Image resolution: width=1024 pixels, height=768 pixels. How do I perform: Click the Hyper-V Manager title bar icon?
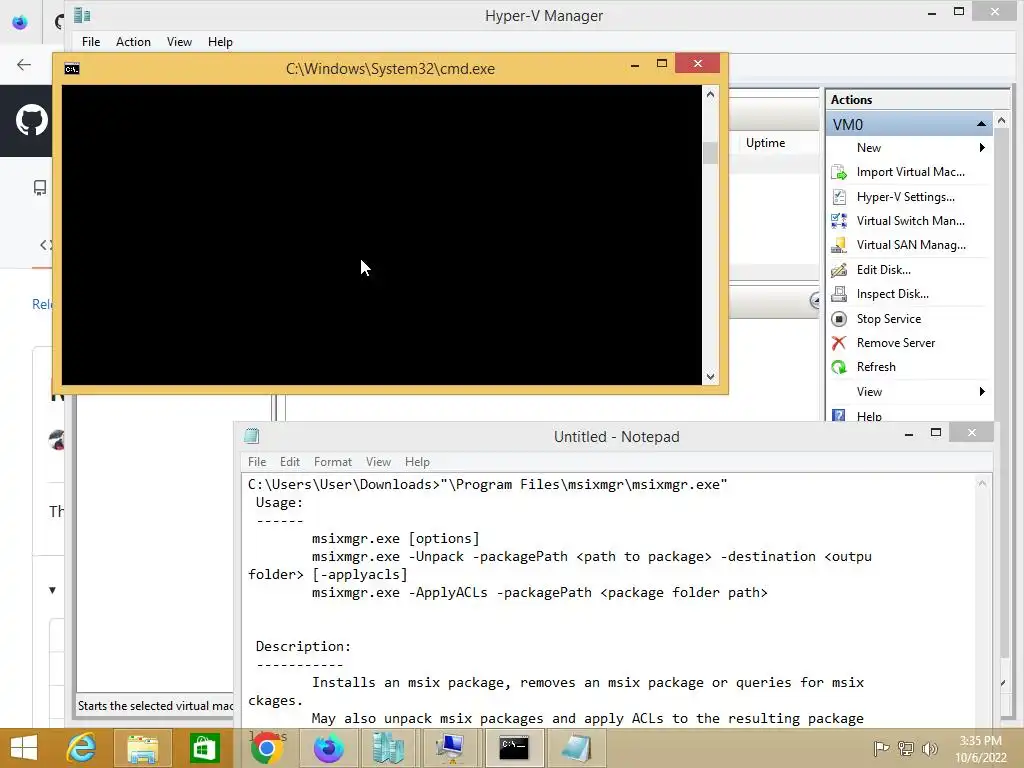coord(82,15)
